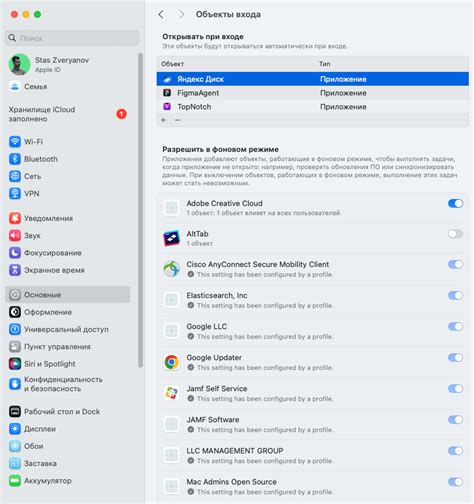Remove login item with minus button
This screenshot has width=474, height=504.
tap(178, 120)
